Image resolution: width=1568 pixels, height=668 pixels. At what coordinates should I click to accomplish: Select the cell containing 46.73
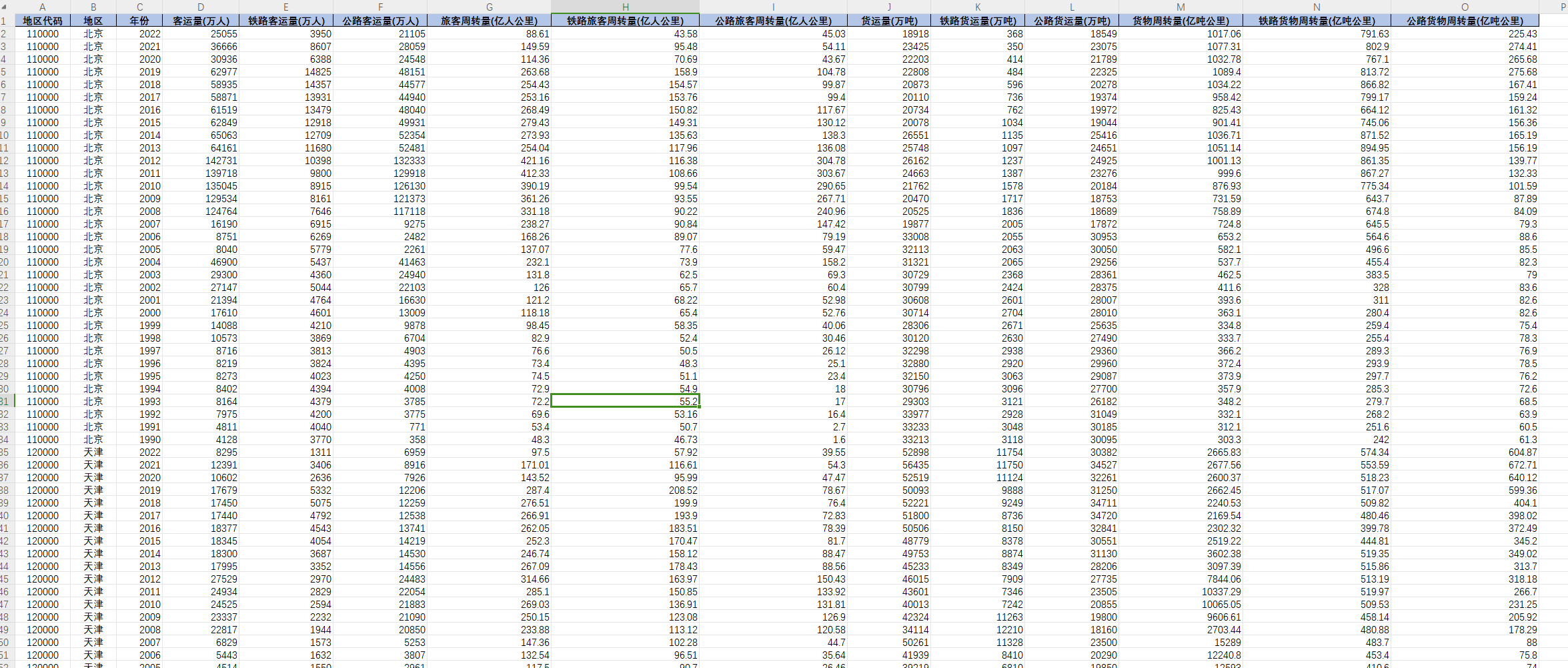click(x=626, y=440)
